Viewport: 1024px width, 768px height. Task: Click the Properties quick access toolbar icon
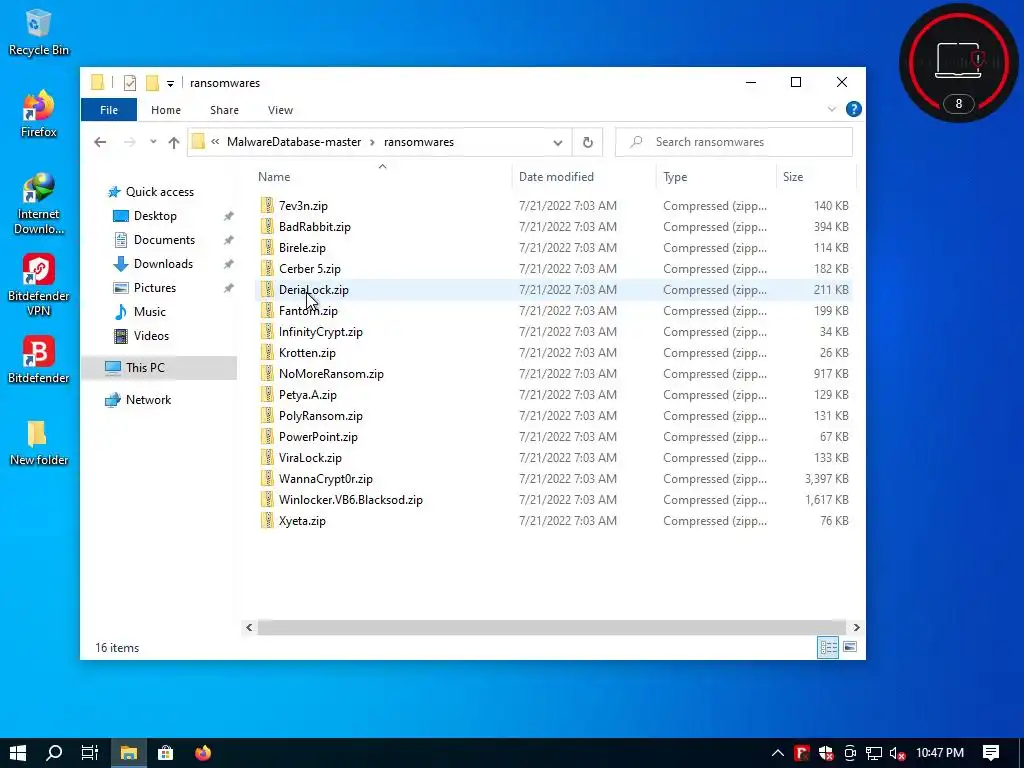pos(130,83)
